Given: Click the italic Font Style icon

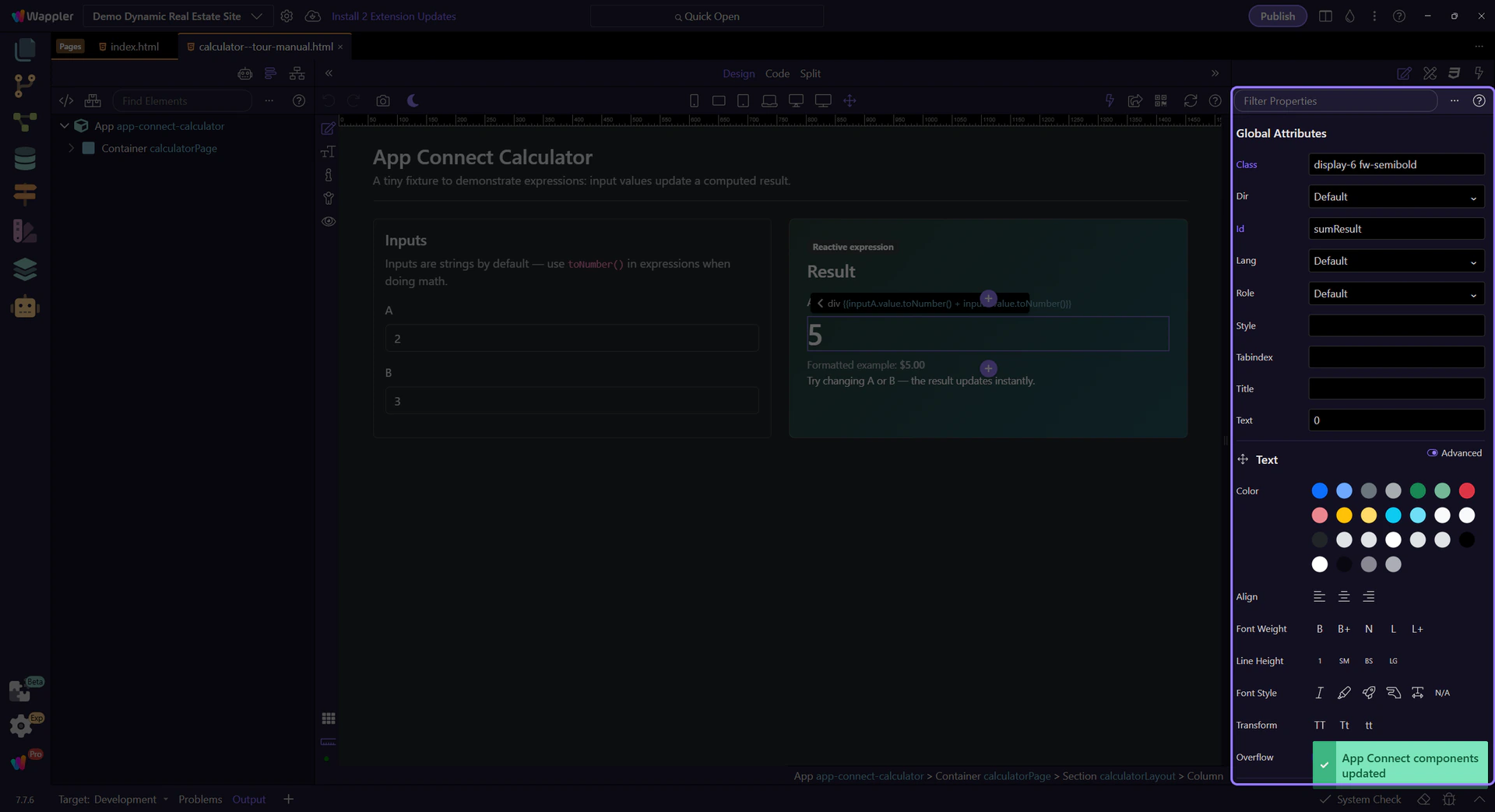Looking at the screenshot, I should [x=1319, y=693].
